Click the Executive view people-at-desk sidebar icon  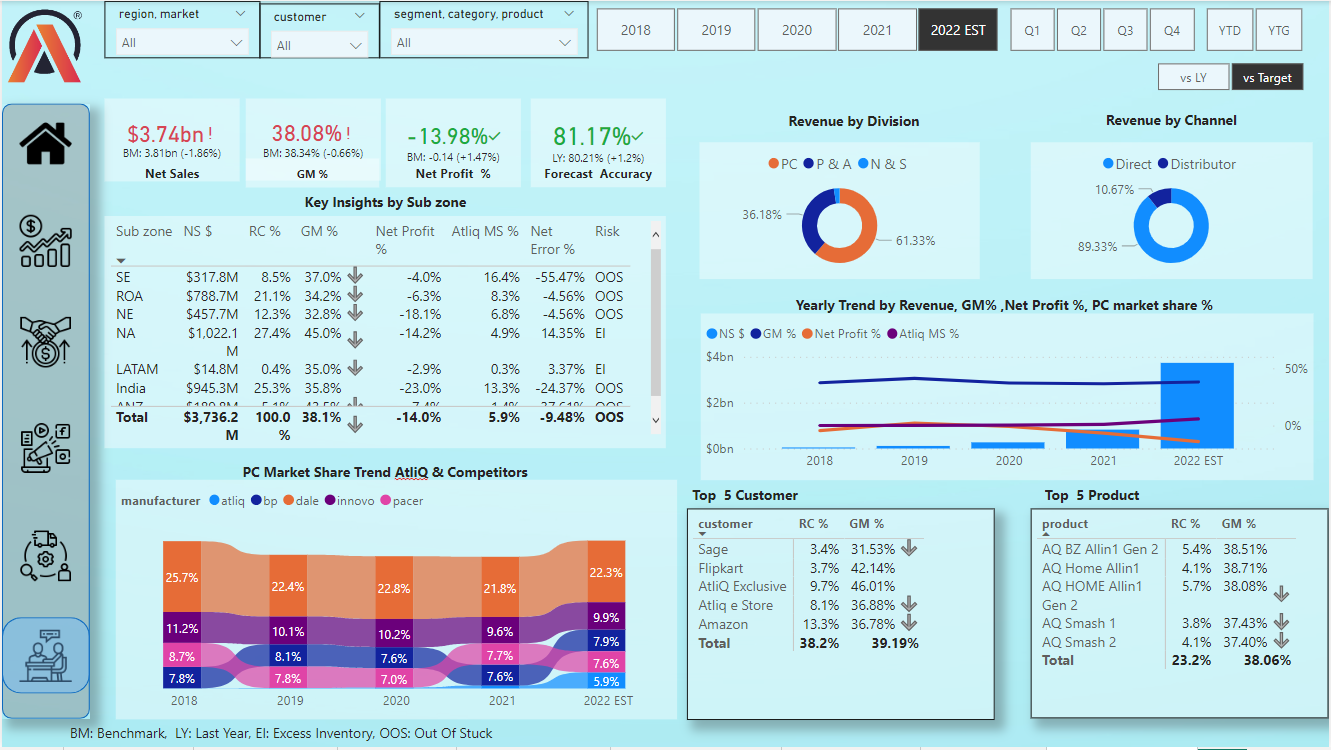pos(45,655)
